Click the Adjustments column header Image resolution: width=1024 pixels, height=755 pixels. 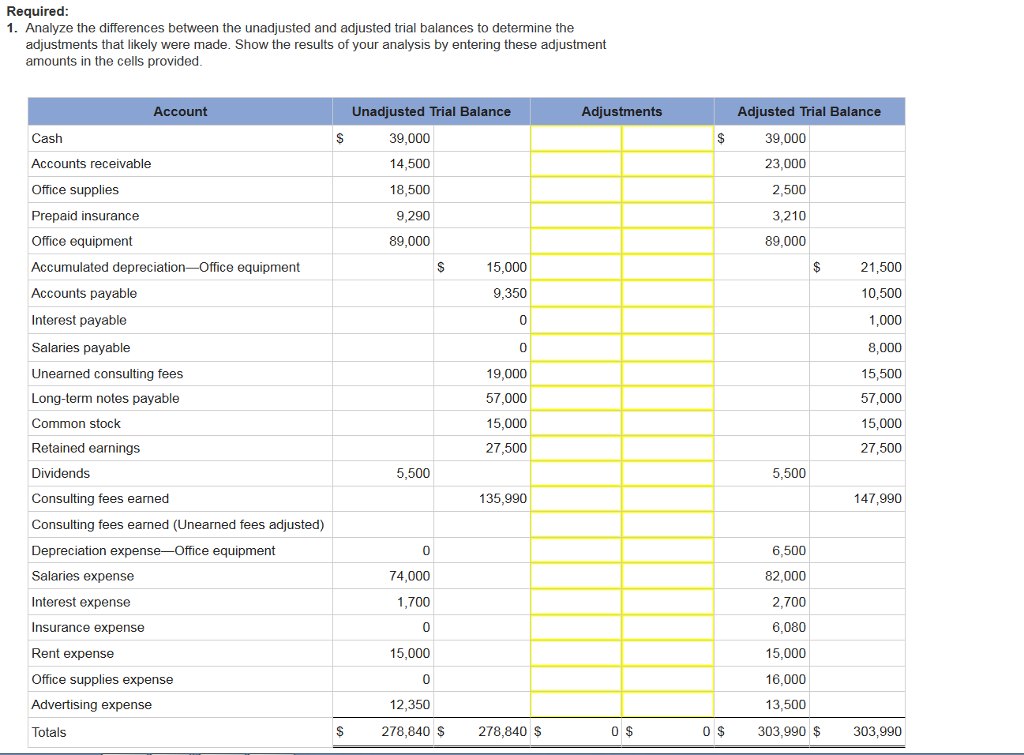[x=621, y=111]
